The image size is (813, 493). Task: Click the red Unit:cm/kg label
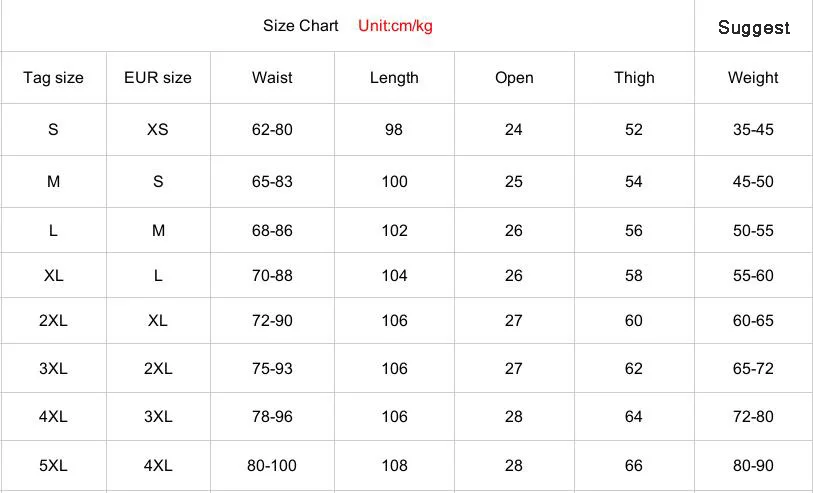coord(395,26)
